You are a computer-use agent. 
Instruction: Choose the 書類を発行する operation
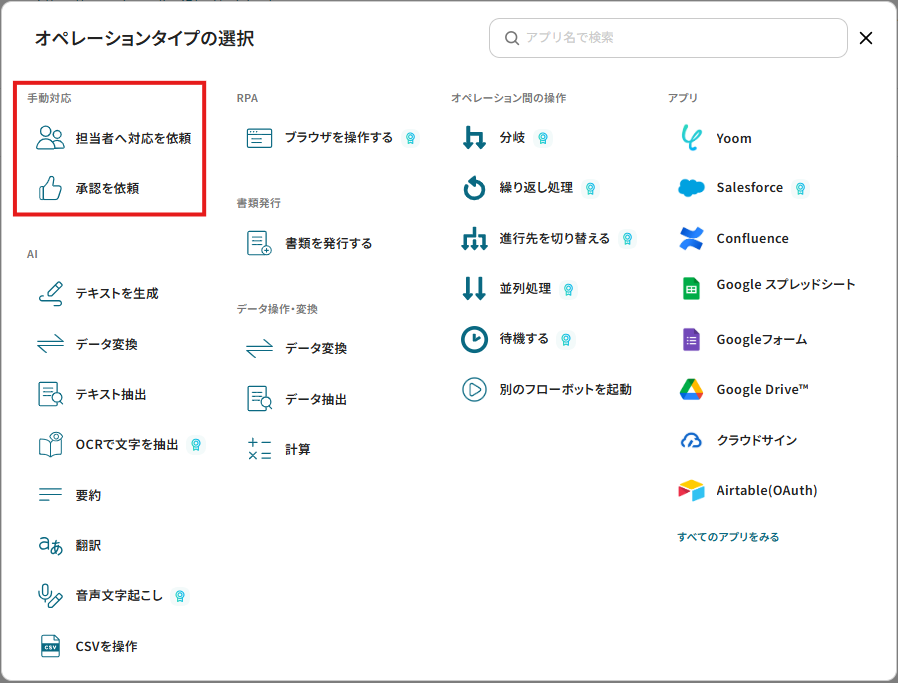point(328,243)
